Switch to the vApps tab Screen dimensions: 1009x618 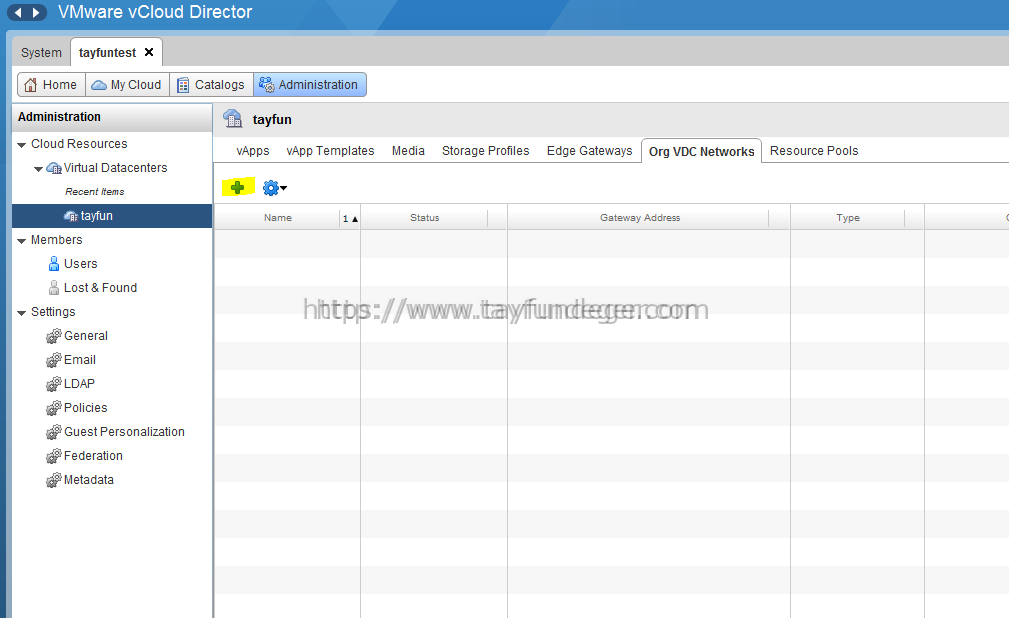coord(253,151)
